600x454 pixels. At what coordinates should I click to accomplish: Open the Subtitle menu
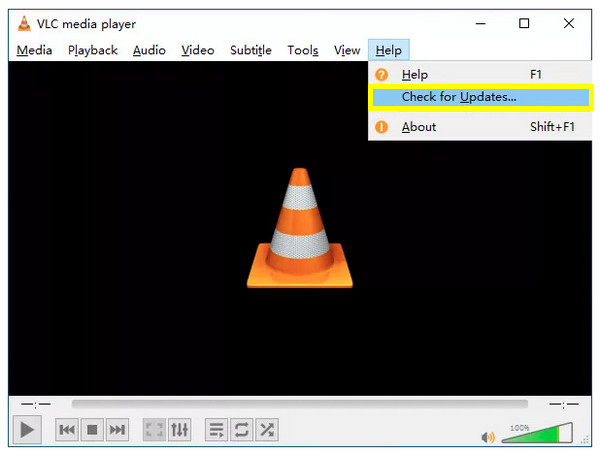click(x=251, y=50)
